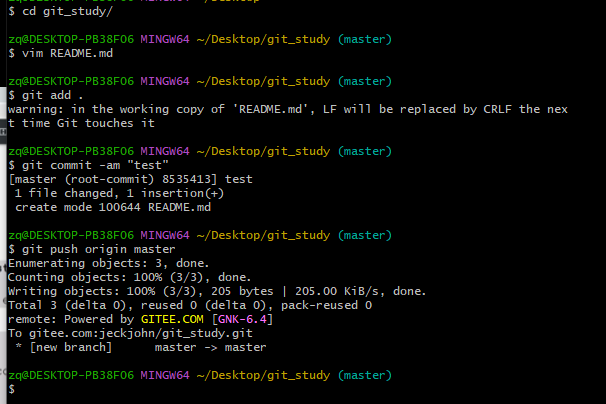The height and width of the screenshot is (404, 606).
Task: Click the CRLF warning message line
Action: (288, 116)
